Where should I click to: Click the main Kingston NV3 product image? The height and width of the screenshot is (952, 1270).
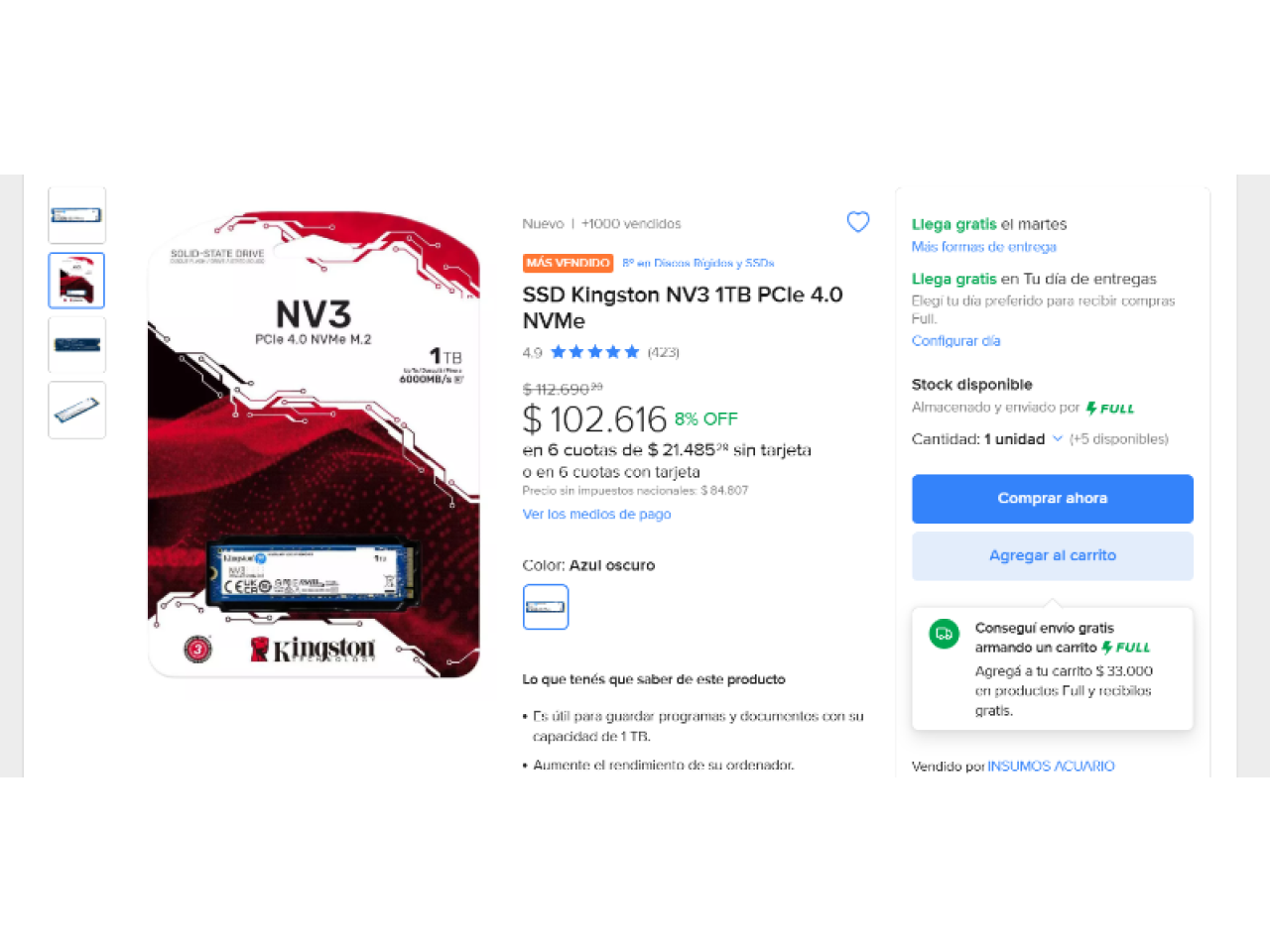(314, 444)
